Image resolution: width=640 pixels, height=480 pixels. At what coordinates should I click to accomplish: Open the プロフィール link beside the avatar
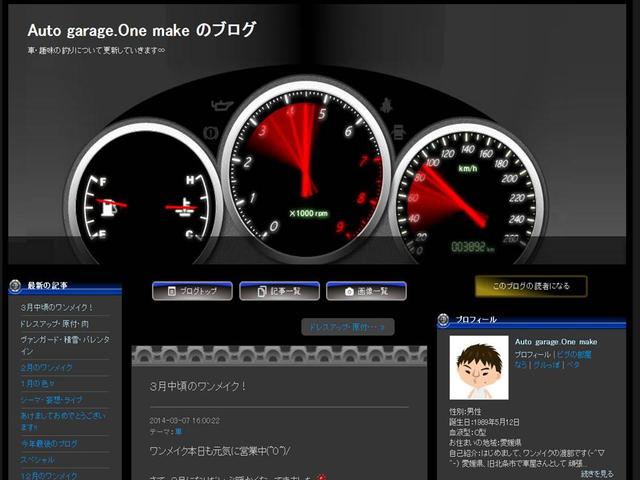532,354
